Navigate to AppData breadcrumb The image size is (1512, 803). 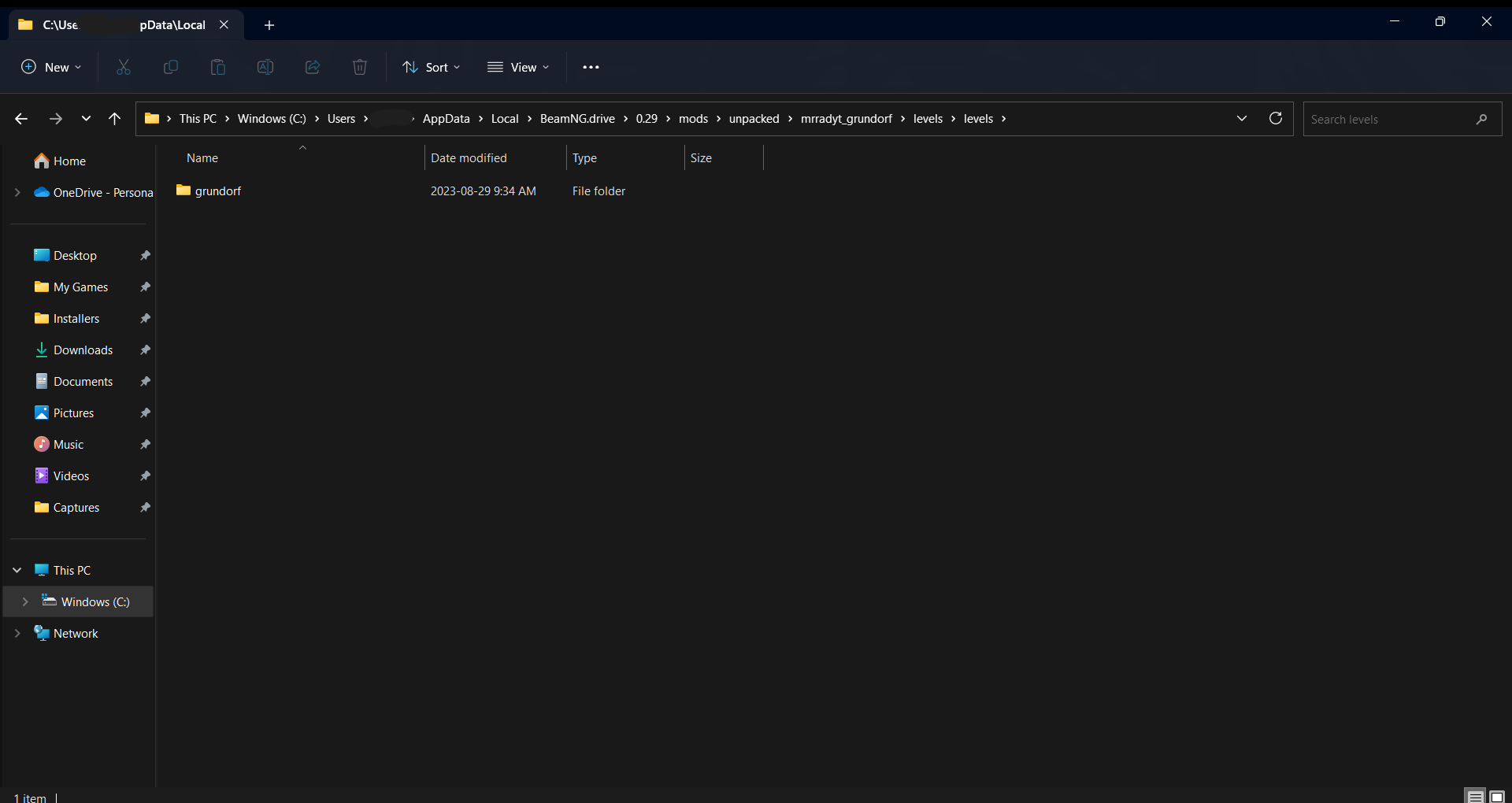coord(446,119)
